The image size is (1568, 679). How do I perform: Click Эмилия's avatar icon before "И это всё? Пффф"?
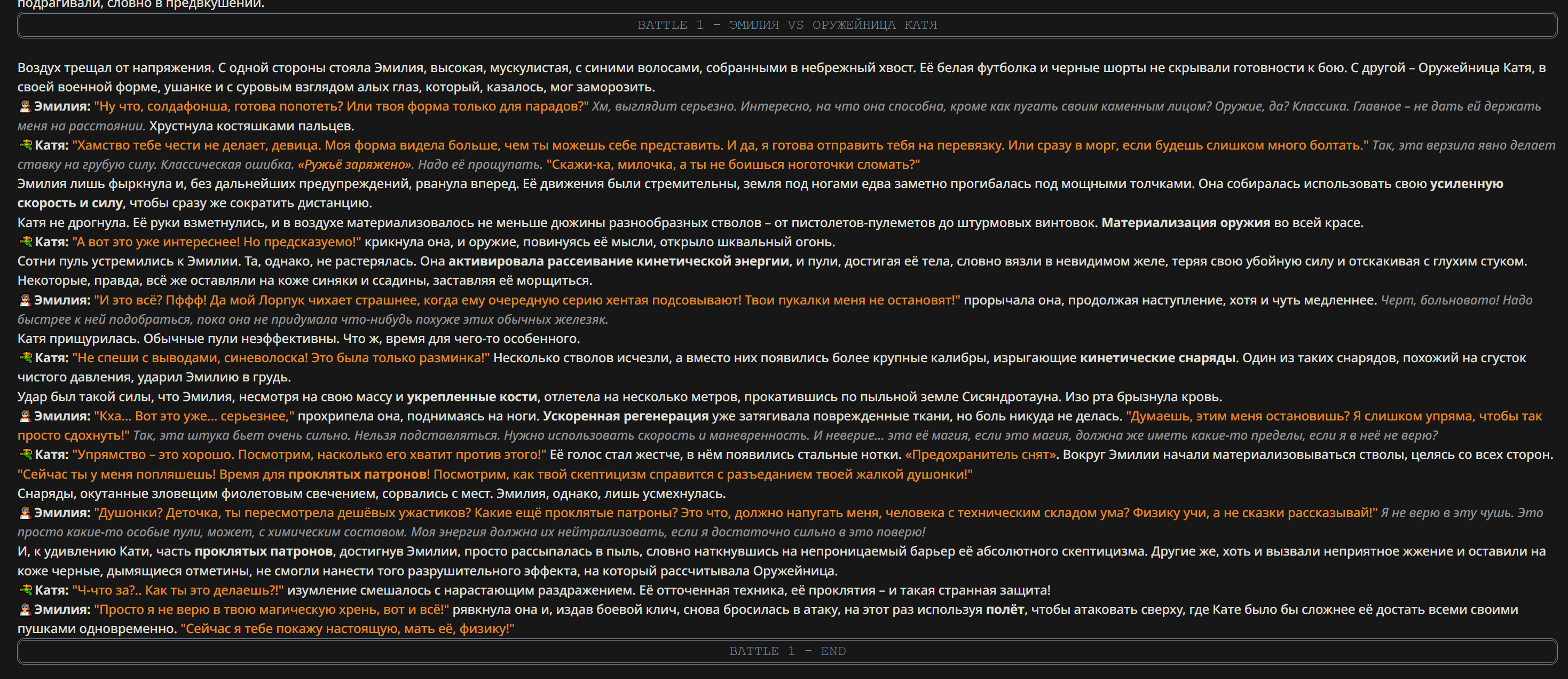tap(25, 300)
